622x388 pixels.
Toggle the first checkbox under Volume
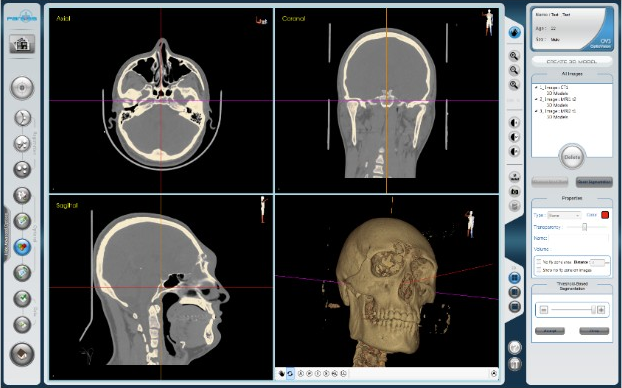click(x=539, y=262)
